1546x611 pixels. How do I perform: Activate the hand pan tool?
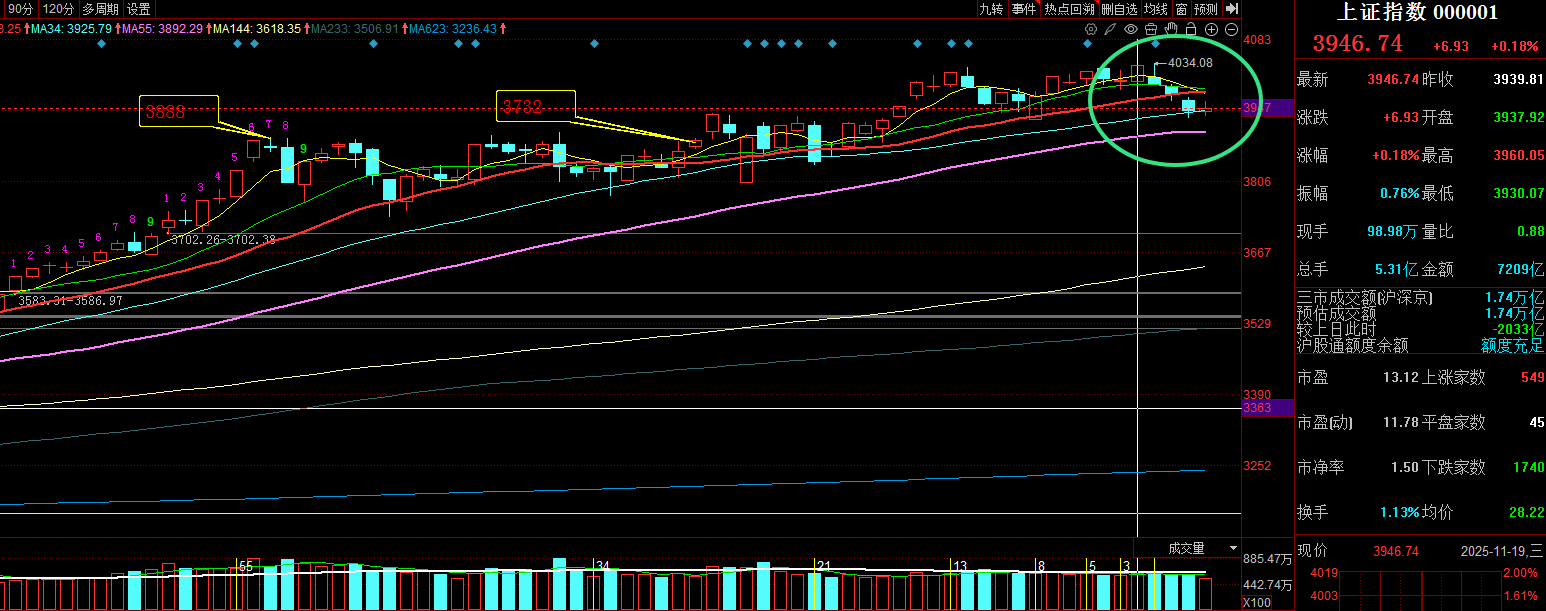[1171, 29]
